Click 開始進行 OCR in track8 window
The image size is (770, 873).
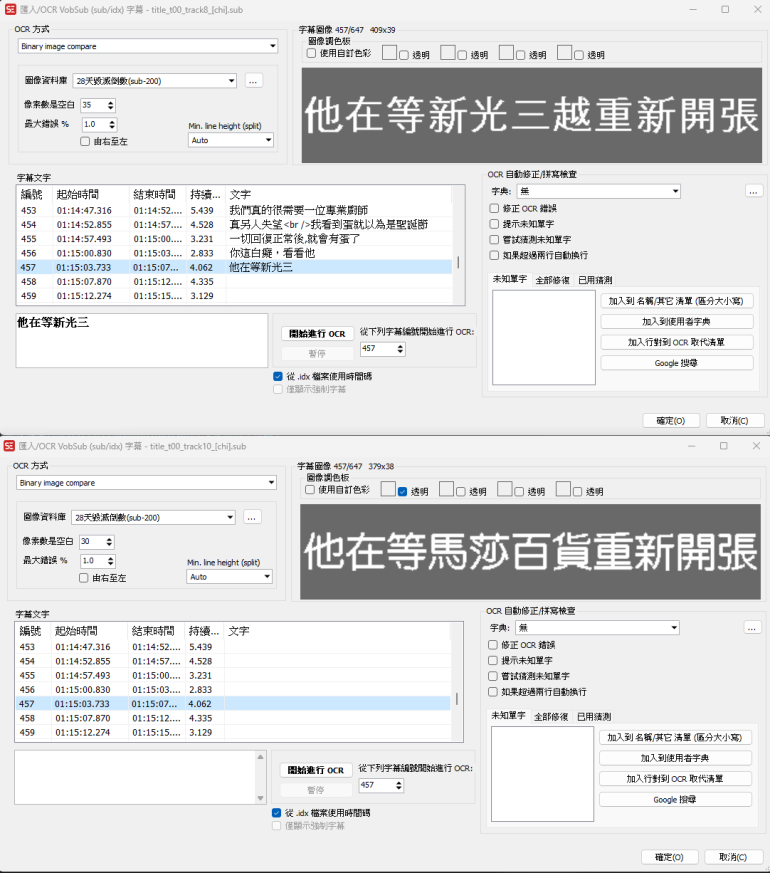click(317, 333)
